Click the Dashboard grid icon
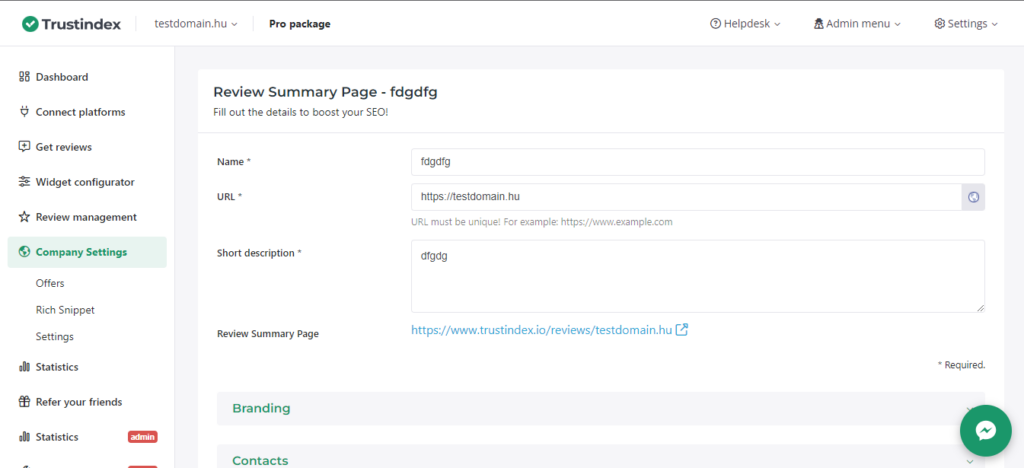 pyautogui.click(x=24, y=77)
